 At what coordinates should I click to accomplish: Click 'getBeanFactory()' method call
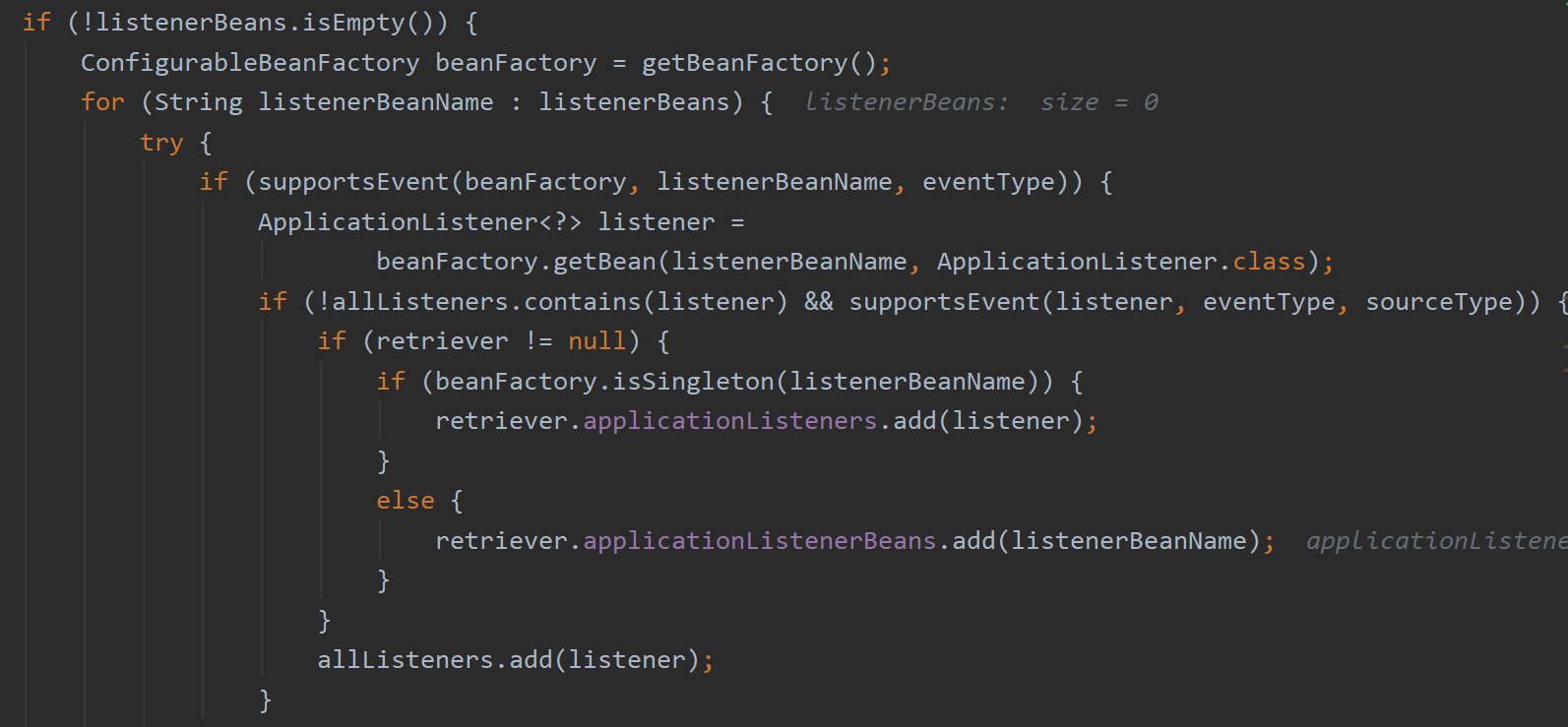coord(759,63)
